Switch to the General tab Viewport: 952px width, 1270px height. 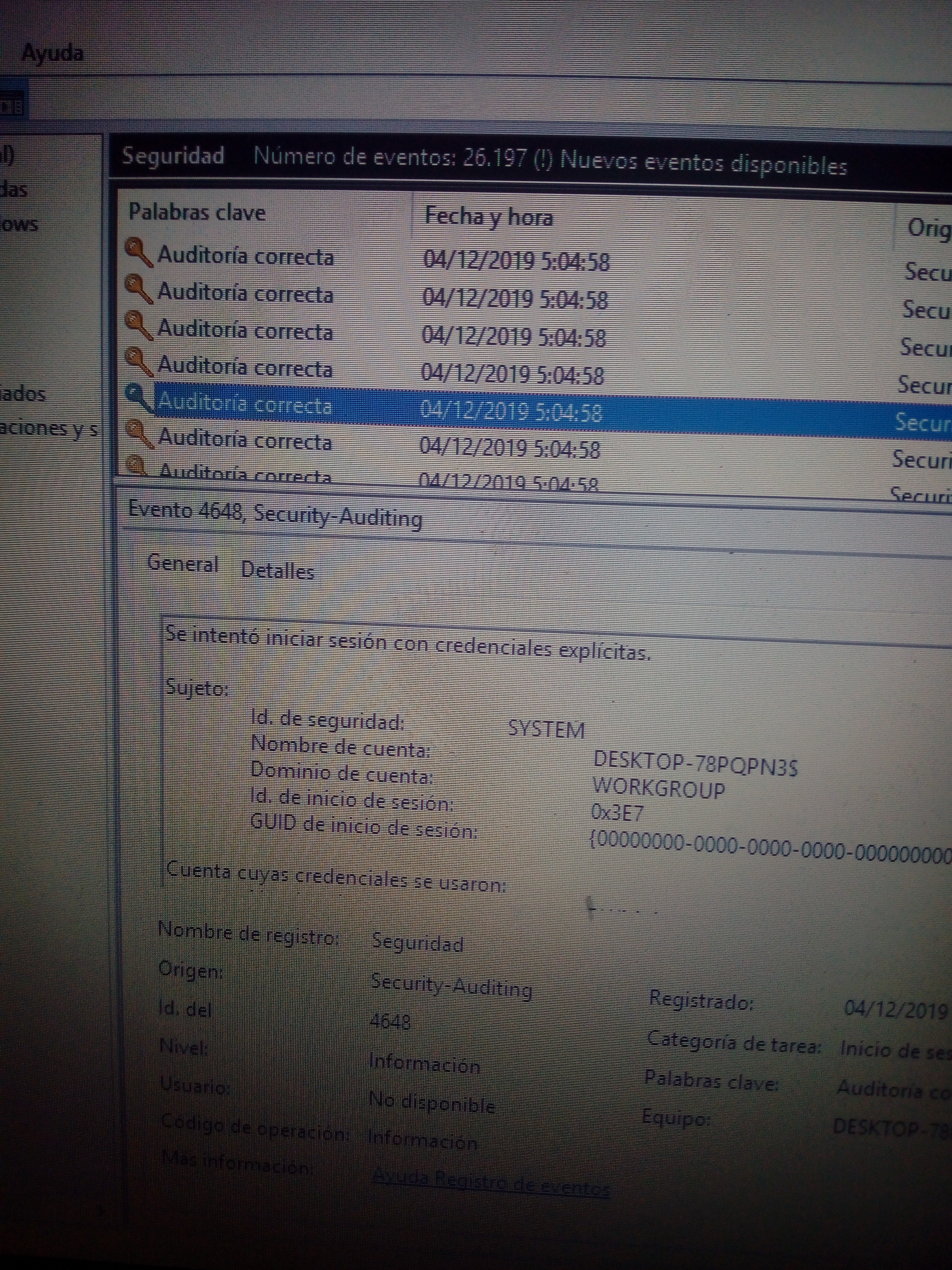(182, 563)
